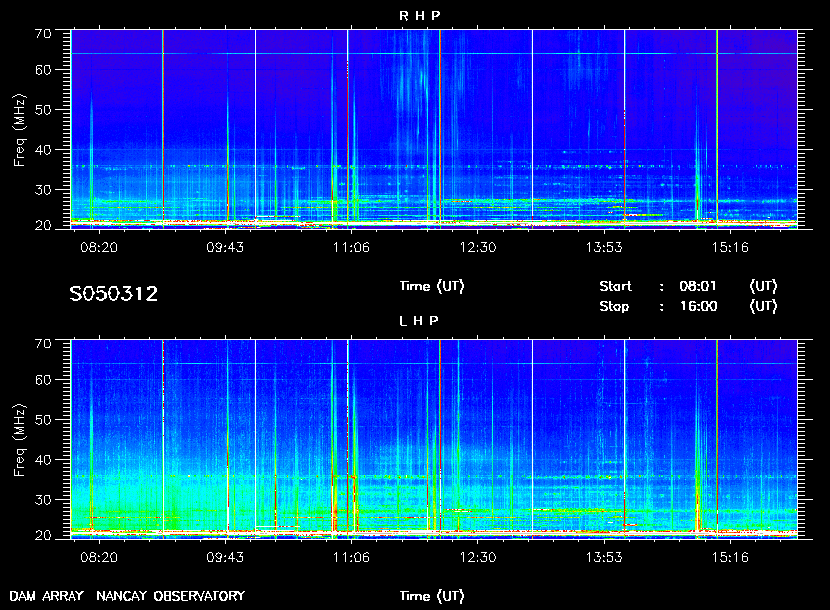Select the stop time value "16:00"

pyautogui.click(x=698, y=307)
